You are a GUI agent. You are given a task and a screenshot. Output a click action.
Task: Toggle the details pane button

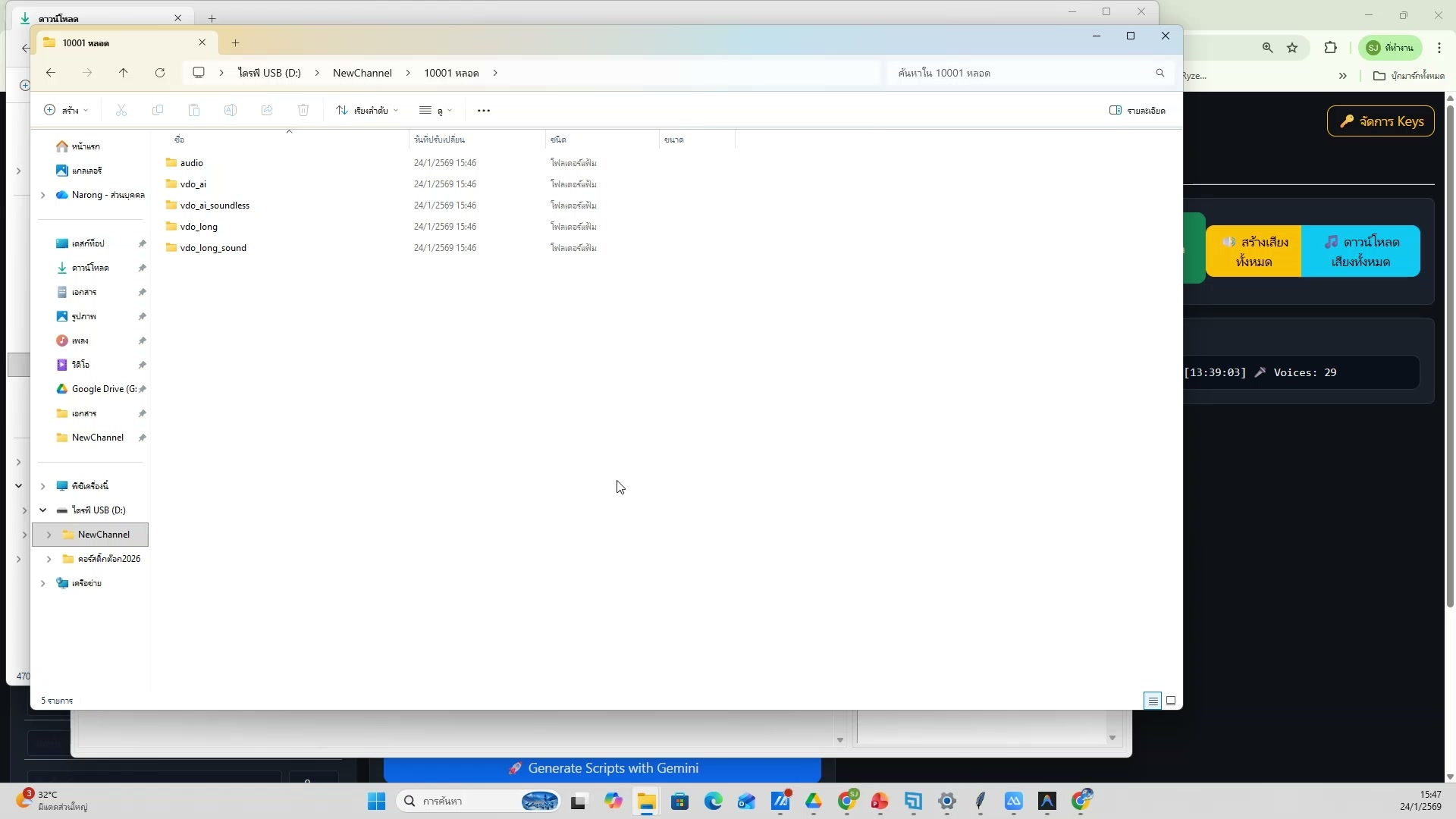tap(1137, 111)
